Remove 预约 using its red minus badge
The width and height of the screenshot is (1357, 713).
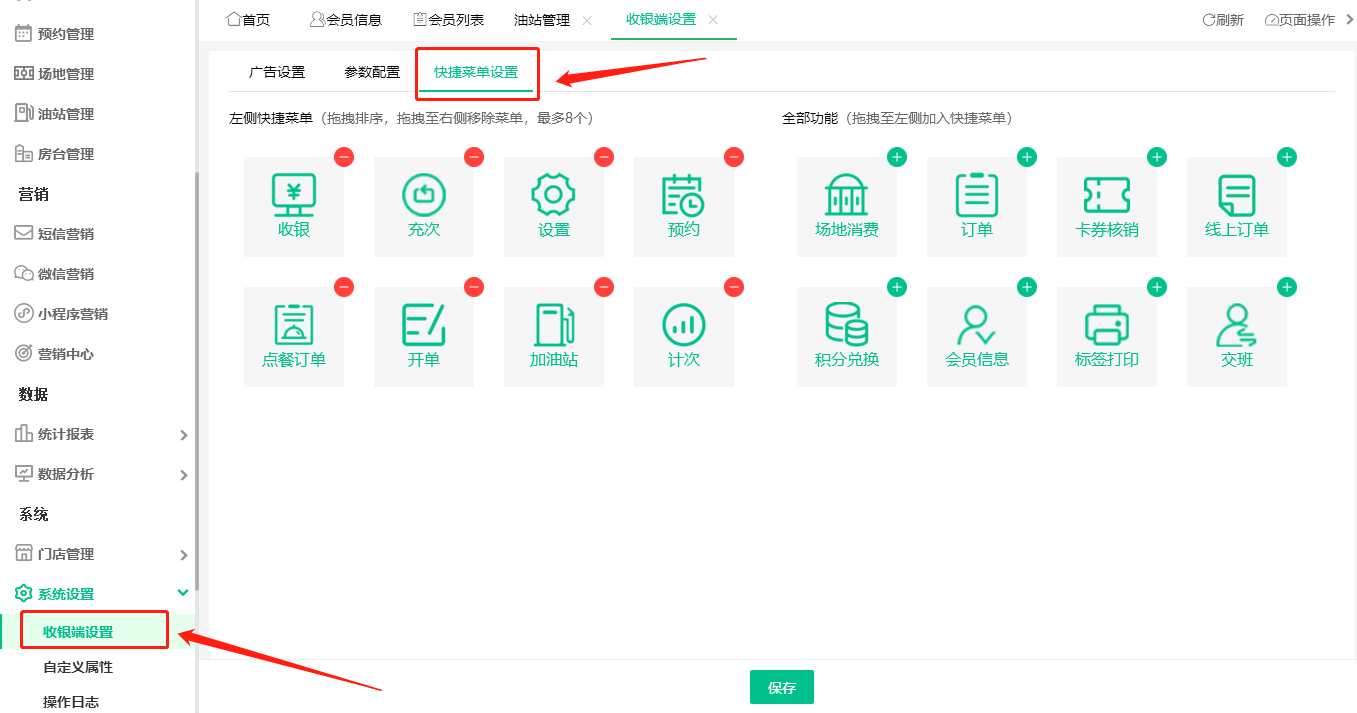pos(733,157)
